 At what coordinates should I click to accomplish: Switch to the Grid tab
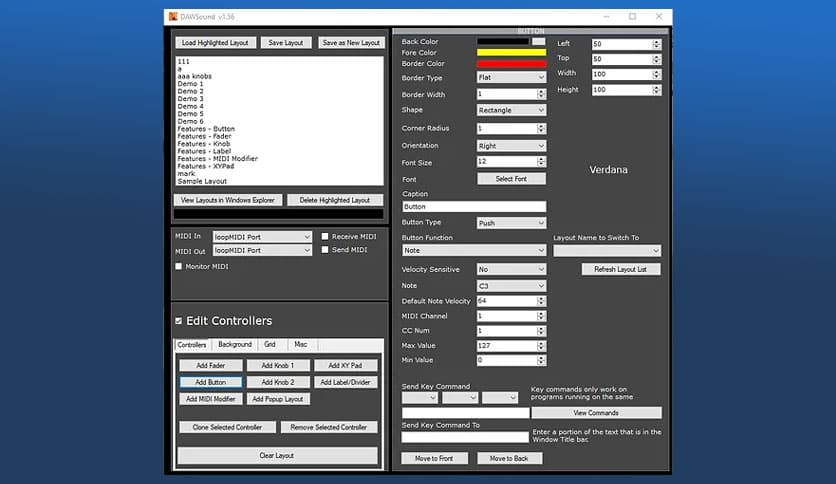270,344
